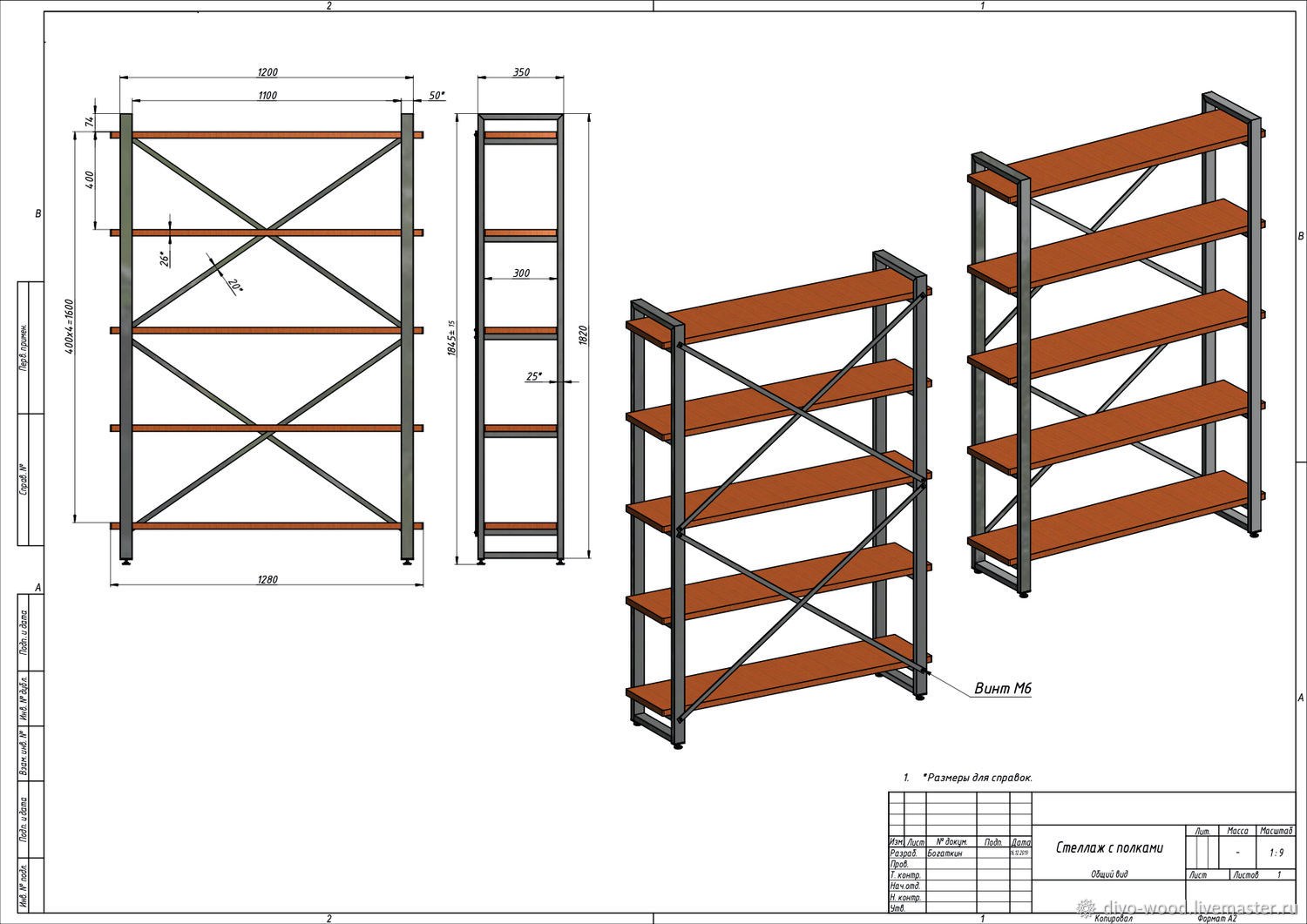Screen dimensions: 1307x924
Task: Click the Винт М6 callout label
Action: [x=1002, y=689]
